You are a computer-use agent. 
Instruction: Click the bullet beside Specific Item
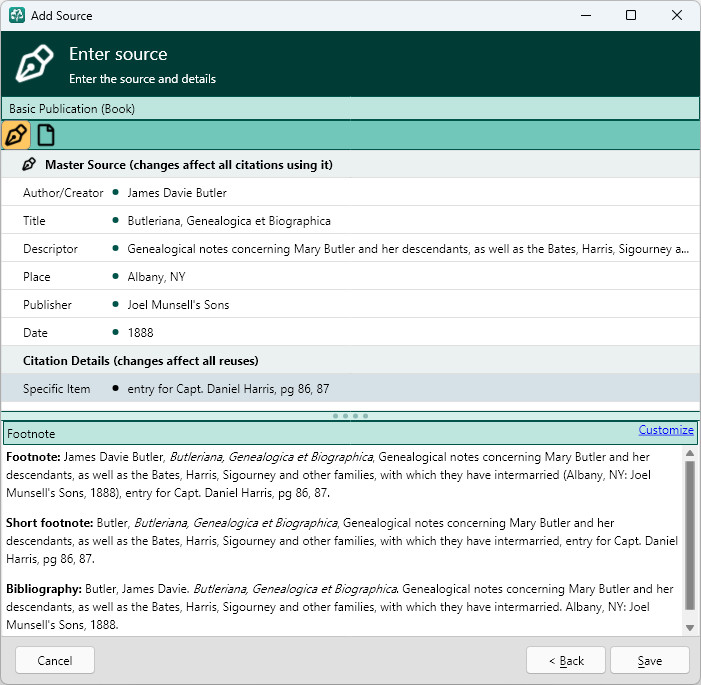tap(116, 388)
